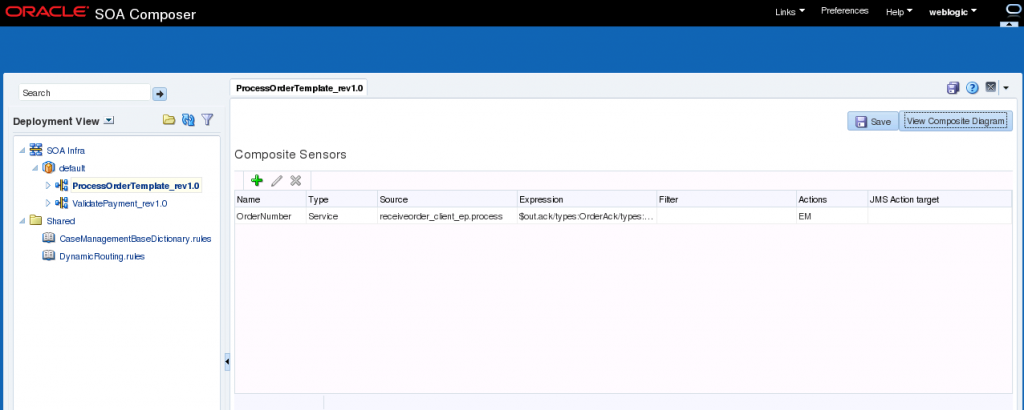Open CaseManagementBaseDictionary.rules
1024x410 pixels.
coord(135,239)
